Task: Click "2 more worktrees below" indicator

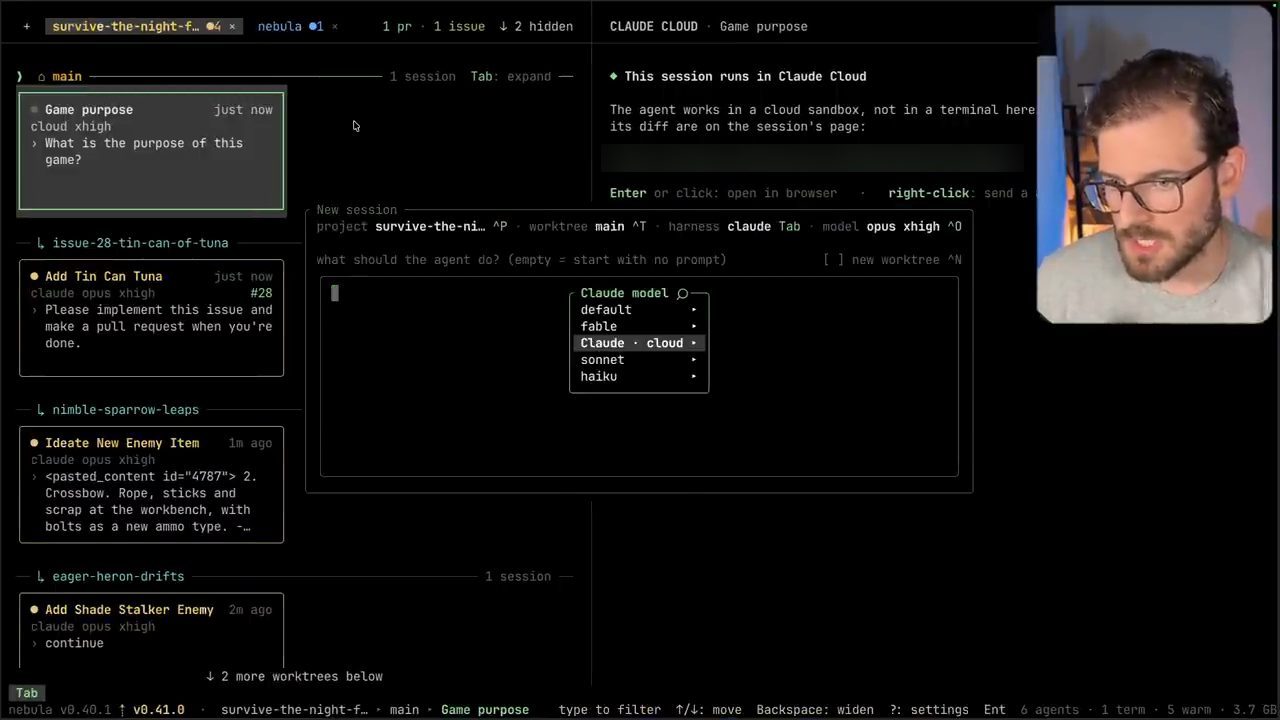Action: pyautogui.click(x=294, y=677)
